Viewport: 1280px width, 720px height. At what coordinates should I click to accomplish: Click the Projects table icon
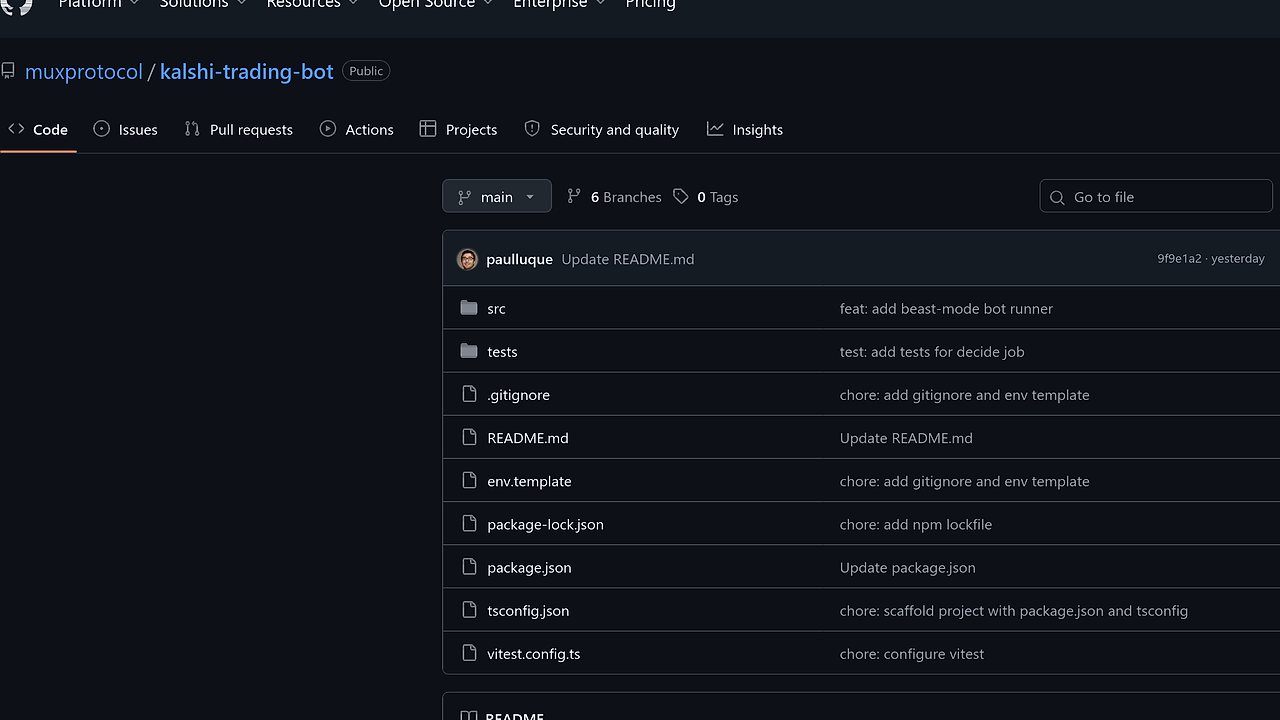[x=428, y=129]
